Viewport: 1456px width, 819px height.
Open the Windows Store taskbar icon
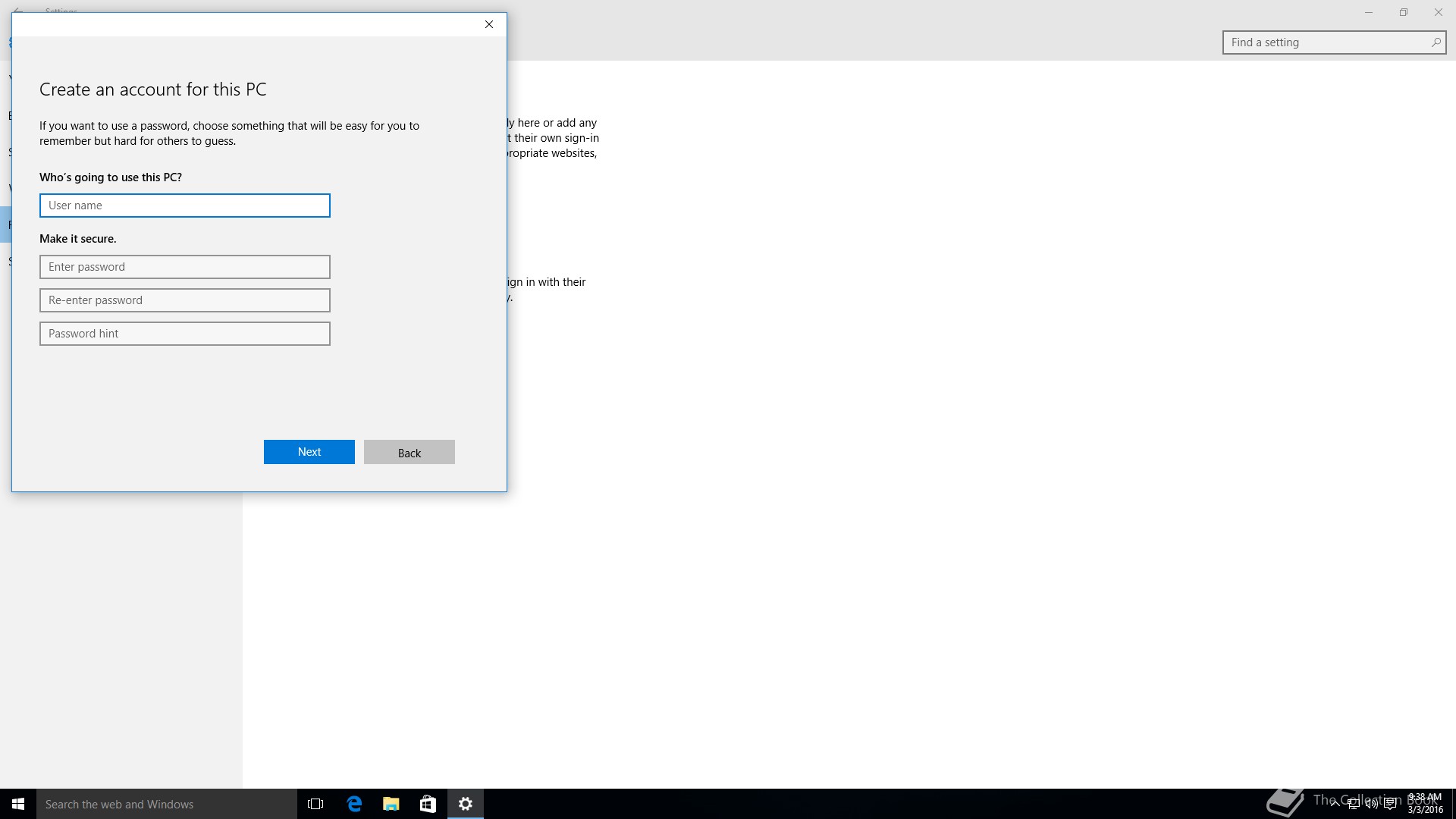click(x=428, y=804)
